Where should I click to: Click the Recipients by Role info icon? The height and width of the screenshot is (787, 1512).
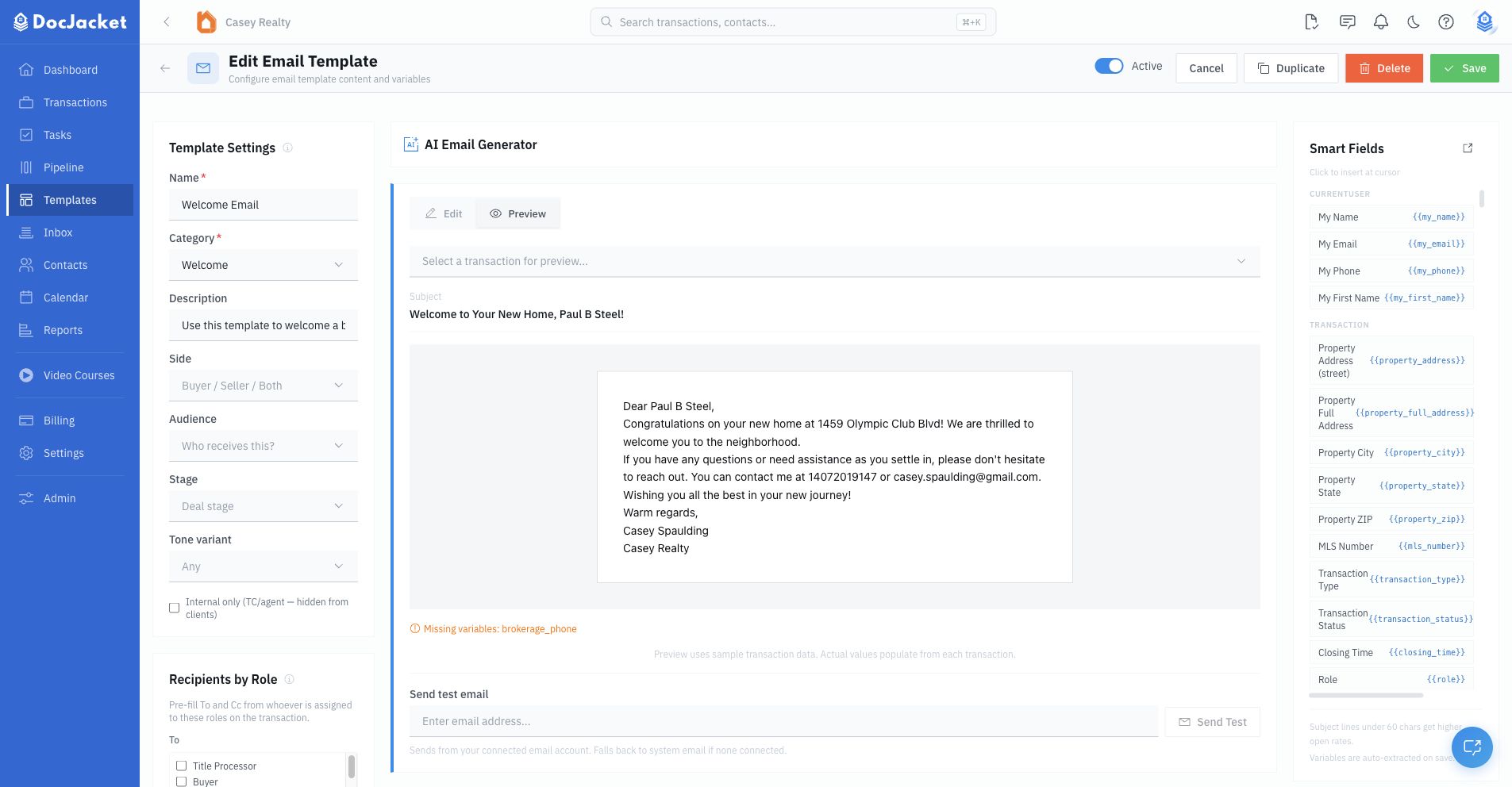point(290,679)
